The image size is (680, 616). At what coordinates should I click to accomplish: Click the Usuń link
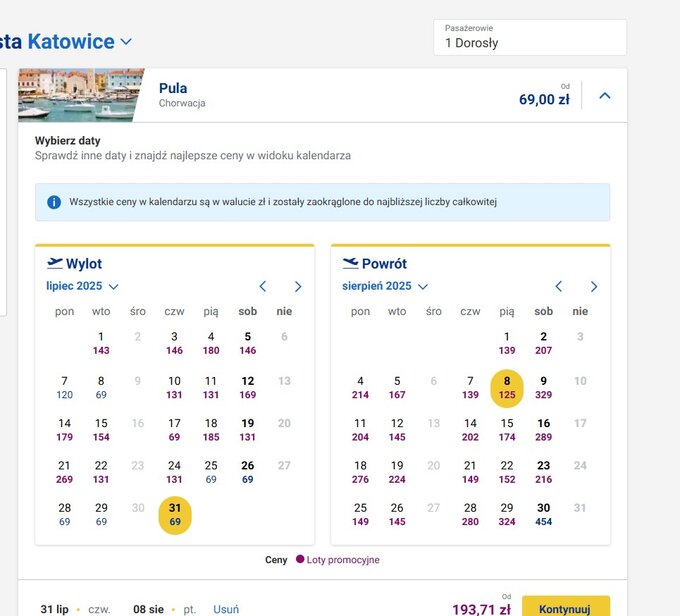pyautogui.click(x=226, y=609)
